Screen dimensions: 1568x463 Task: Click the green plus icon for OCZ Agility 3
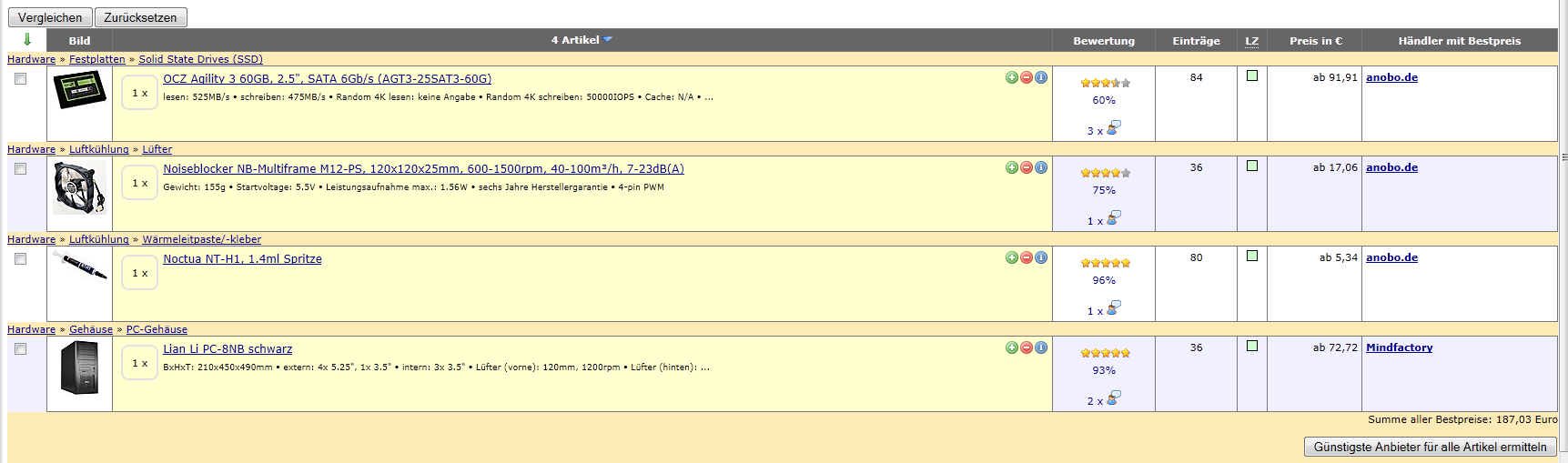[1012, 77]
